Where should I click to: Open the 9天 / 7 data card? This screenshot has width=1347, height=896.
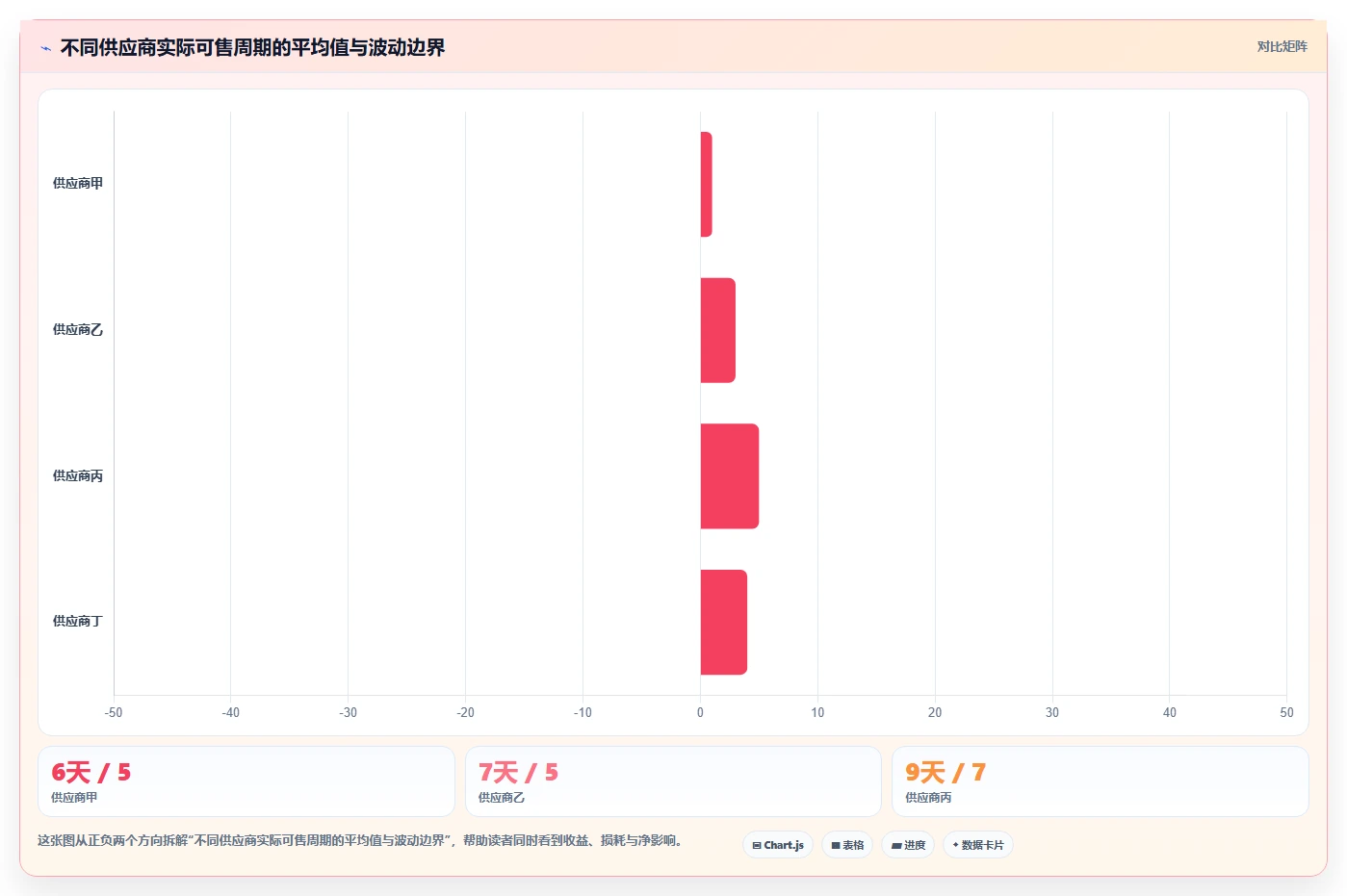(1101, 781)
